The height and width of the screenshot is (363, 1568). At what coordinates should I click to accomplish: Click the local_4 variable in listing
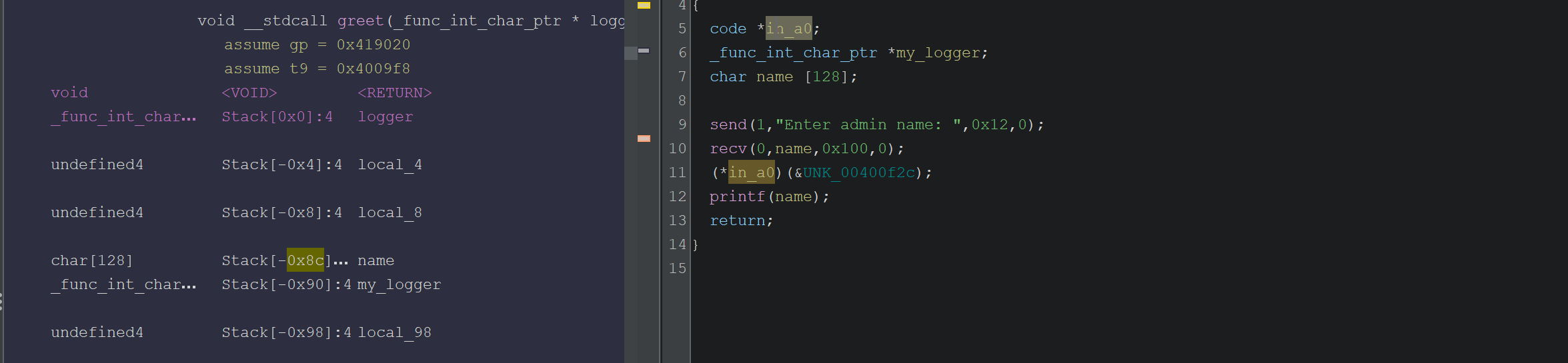point(390,165)
